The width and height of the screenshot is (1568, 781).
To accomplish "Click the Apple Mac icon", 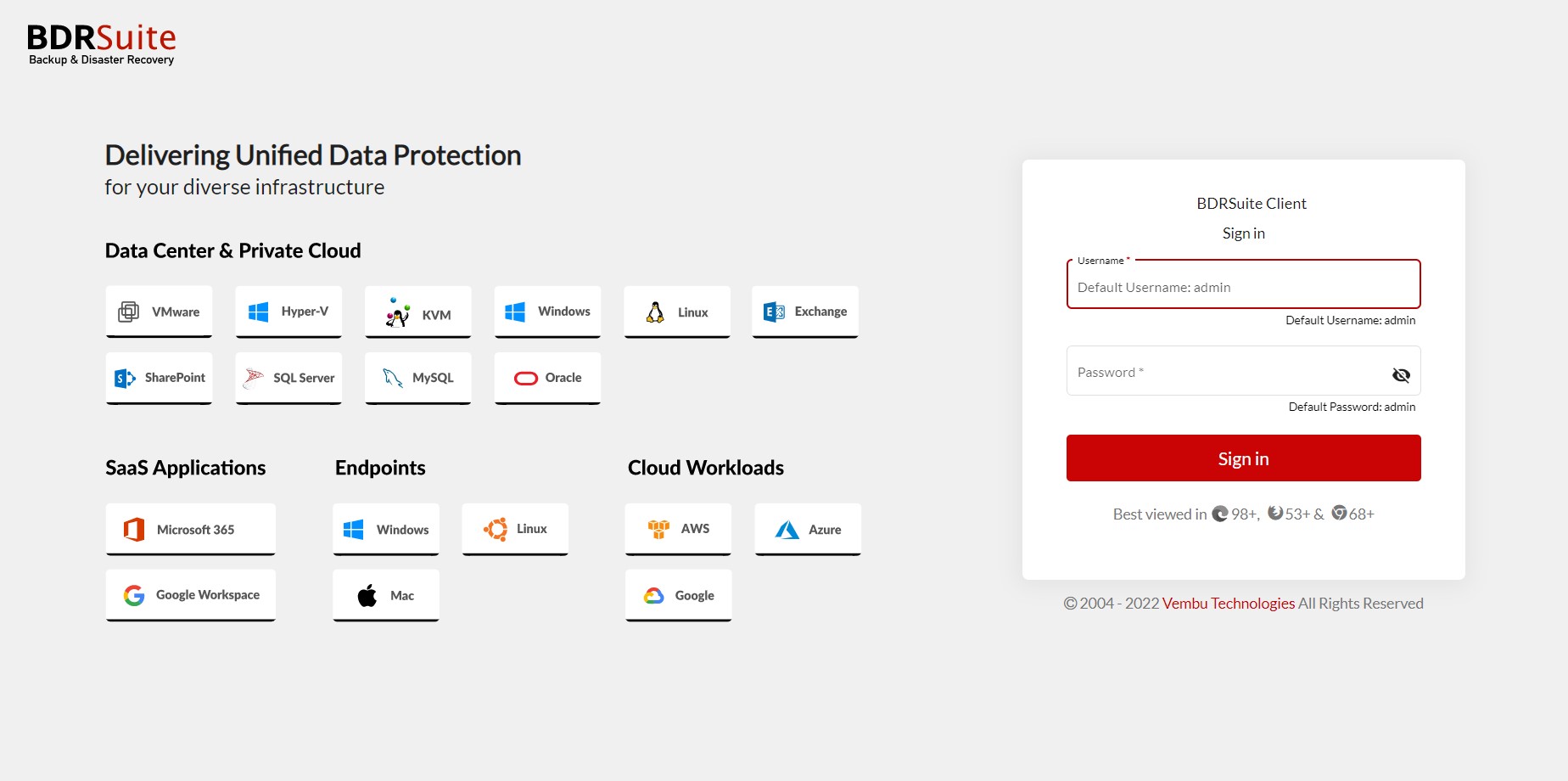I will (x=367, y=595).
